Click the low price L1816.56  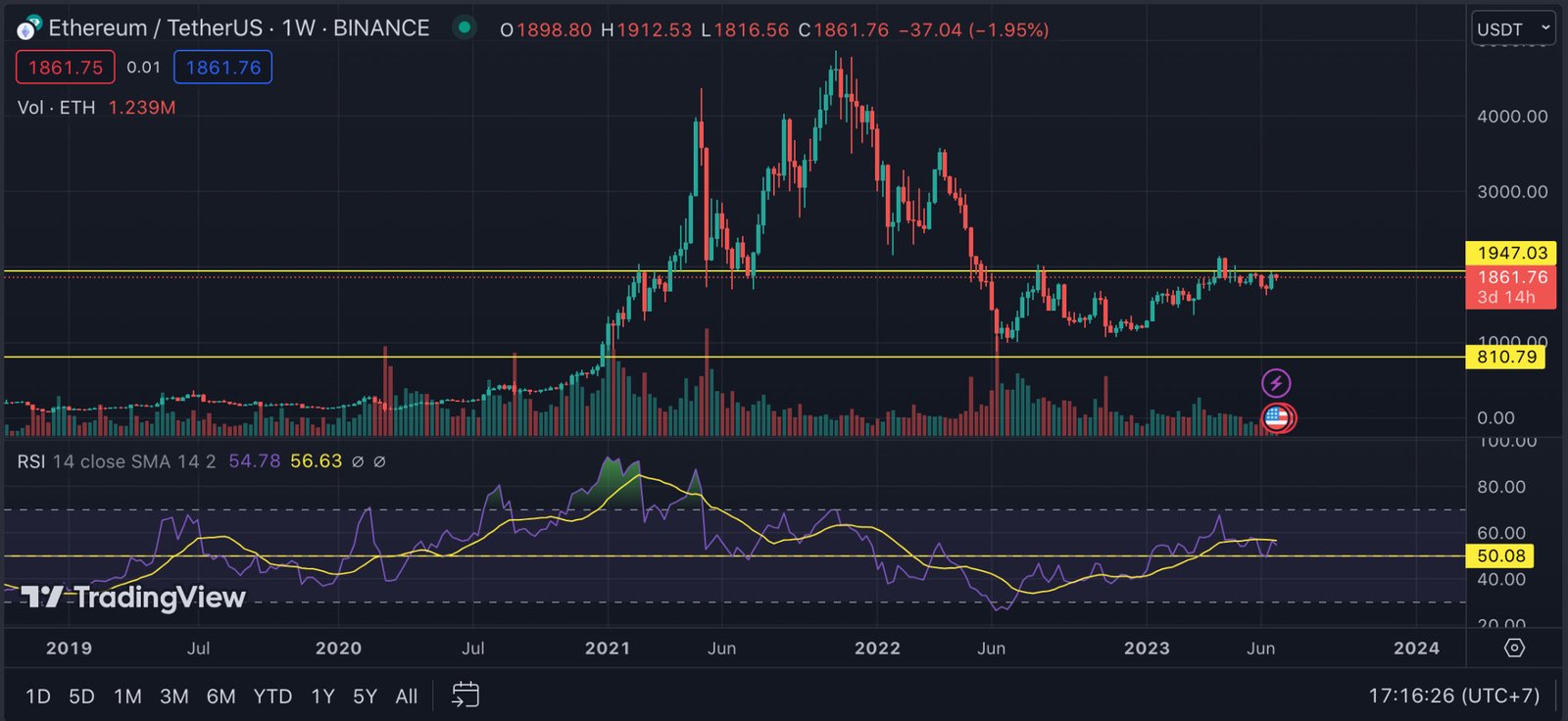(745, 30)
